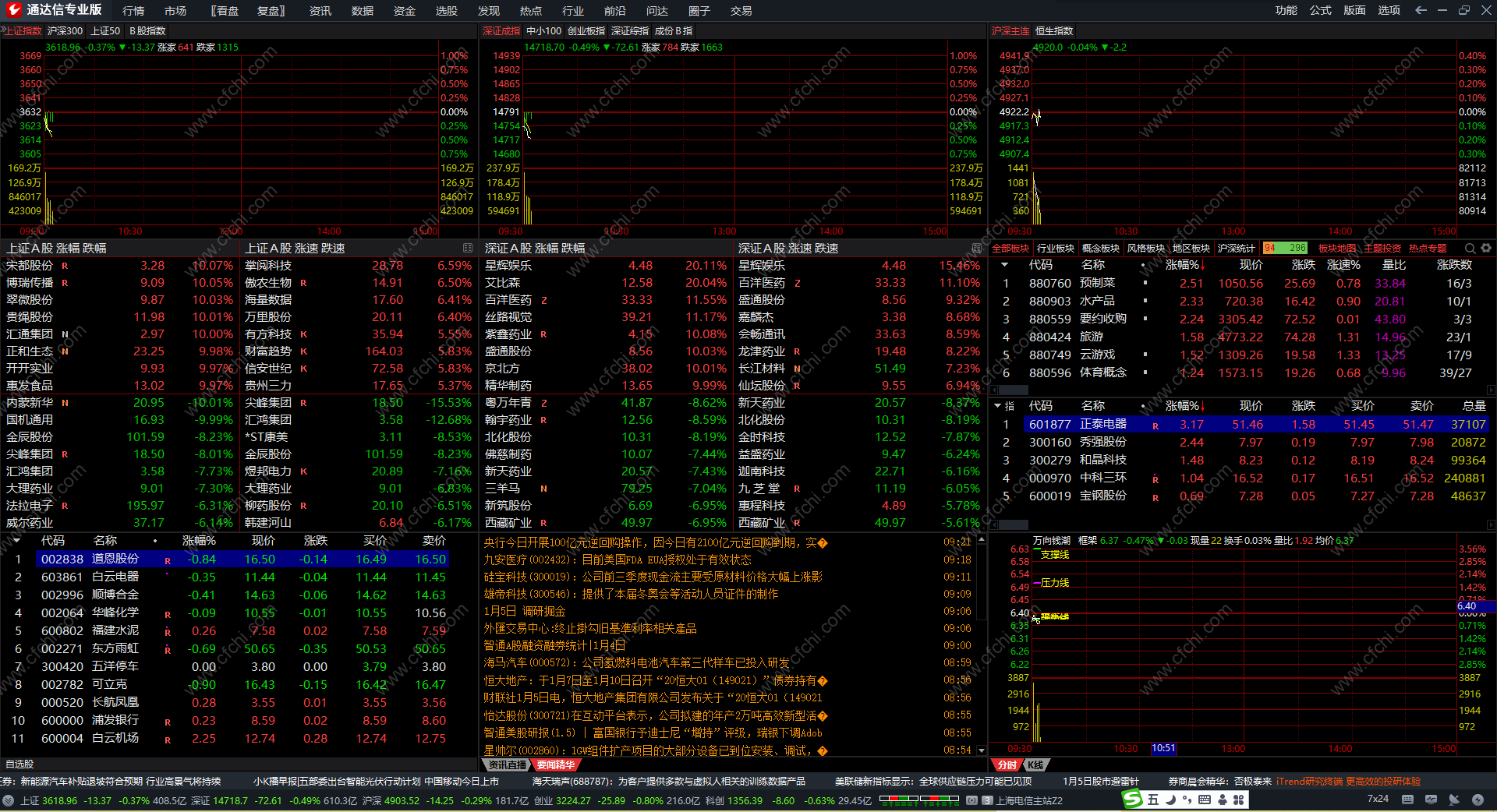The image size is (1497, 812).
Task: Click the list icon beside 上证A股 涨速 跌速
Action: 468,248
